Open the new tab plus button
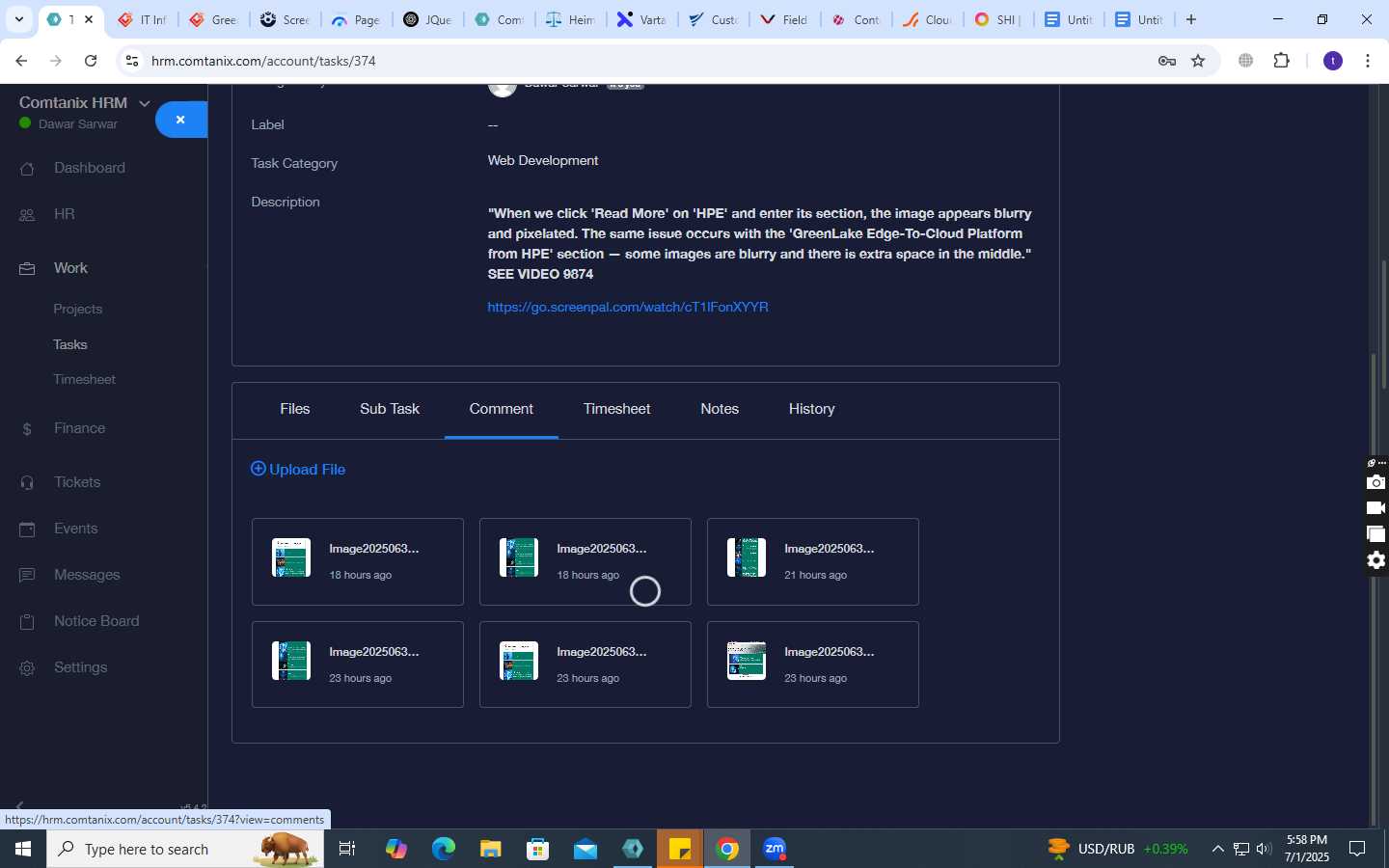This screenshot has height=868, width=1389. (x=1191, y=19)
